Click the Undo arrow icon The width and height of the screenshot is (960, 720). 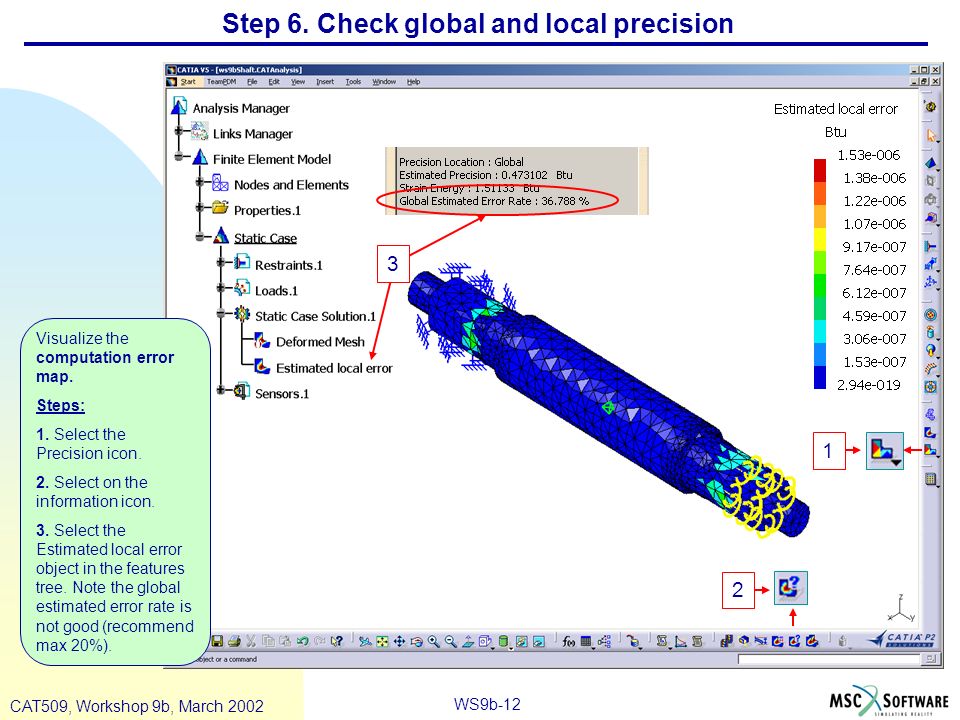point(302,641)
